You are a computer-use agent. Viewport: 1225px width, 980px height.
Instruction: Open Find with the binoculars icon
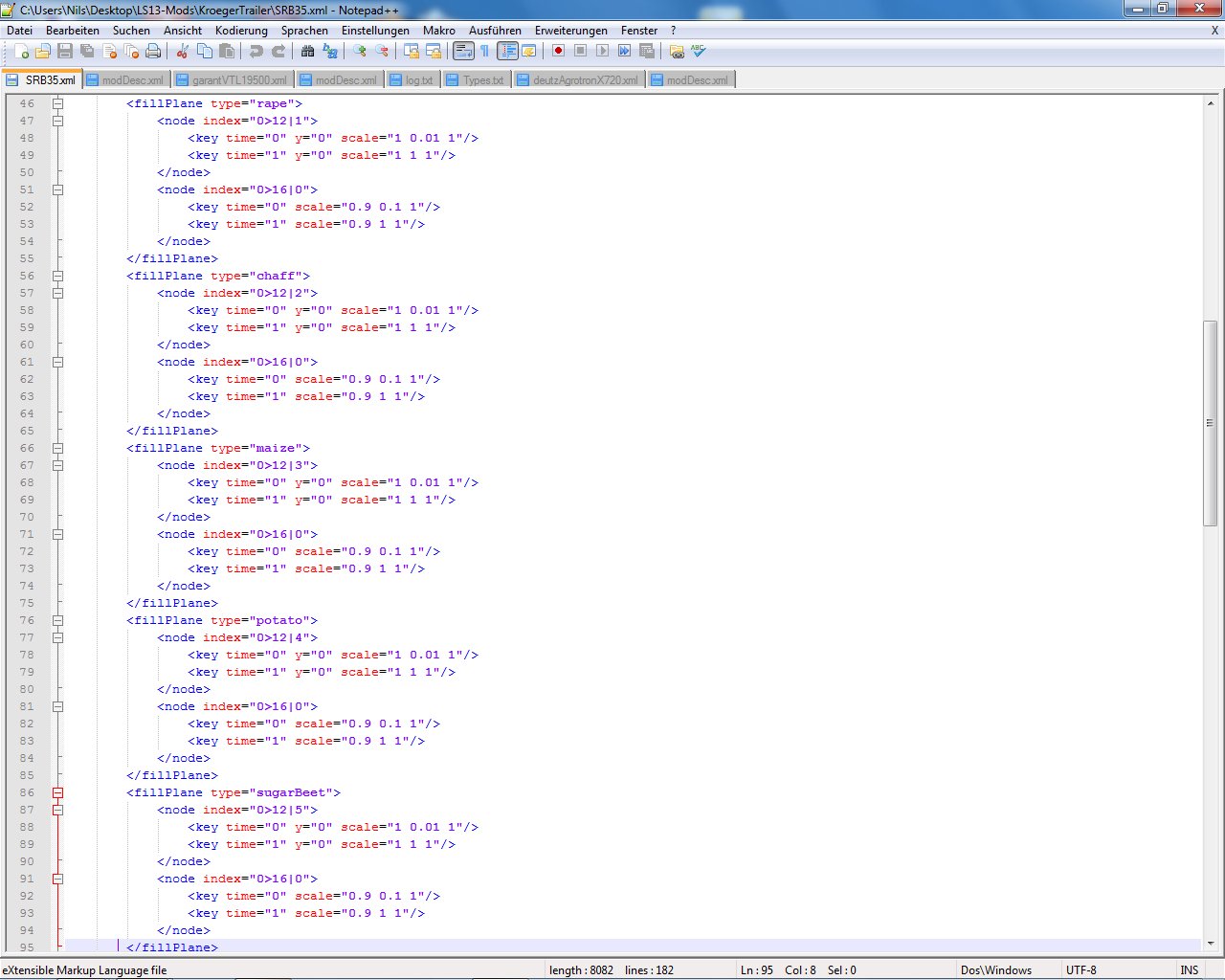pyautogui.click(x=307, y=51)
